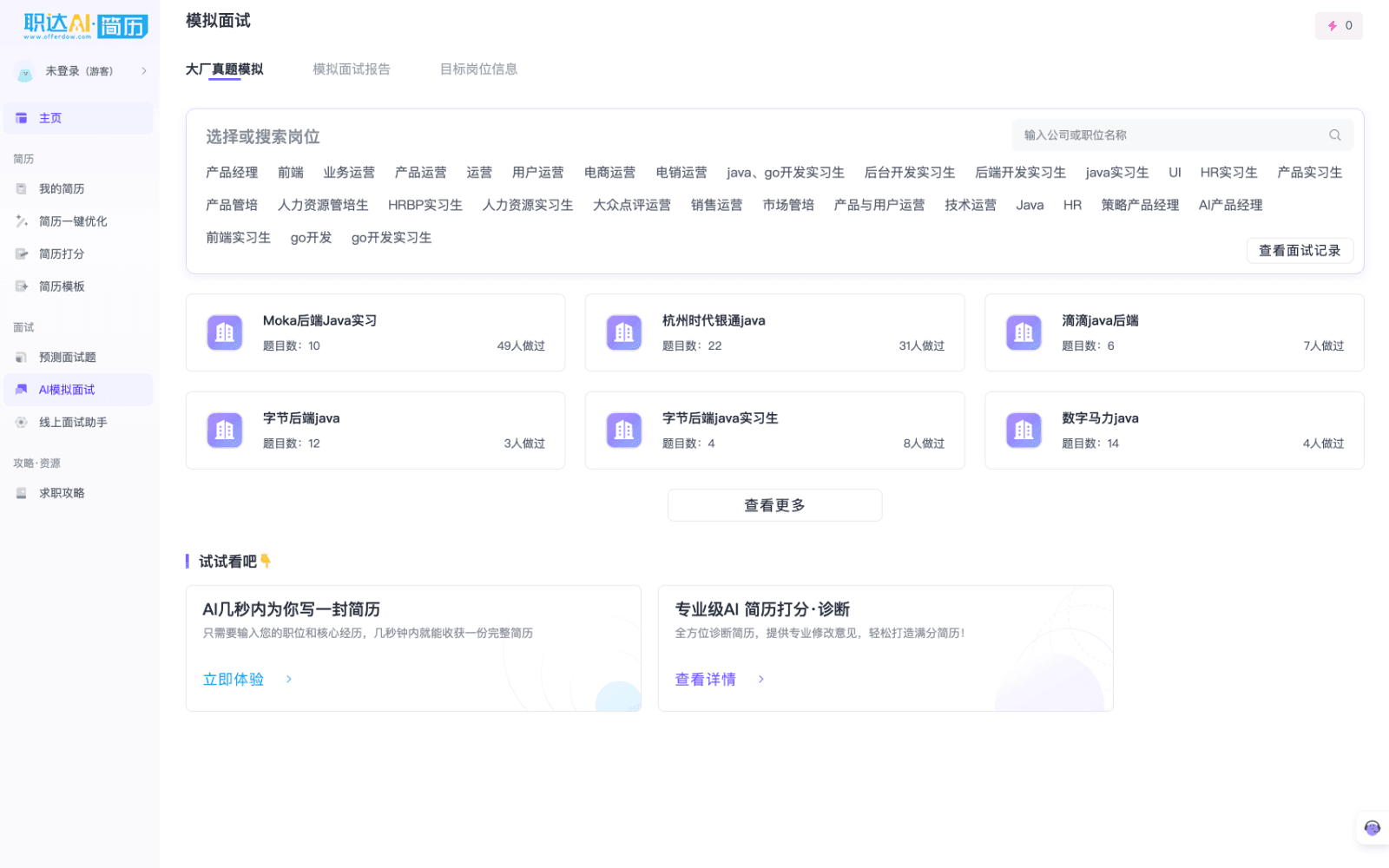1389x868 pixels.
Task: Select the 产品经理 position tag
Action: [232, 173]
